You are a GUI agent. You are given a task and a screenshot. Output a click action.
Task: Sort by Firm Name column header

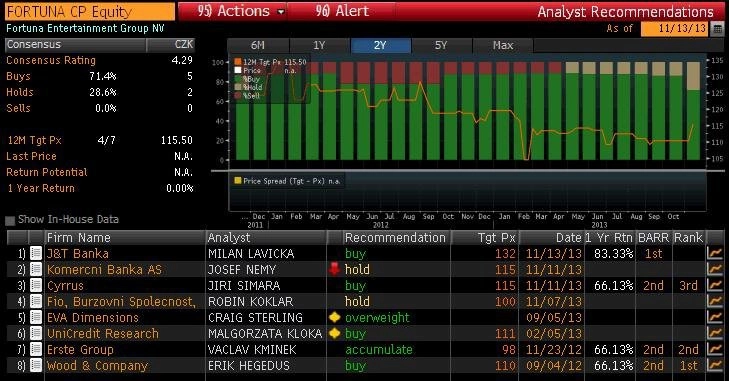tap(124, 238)
